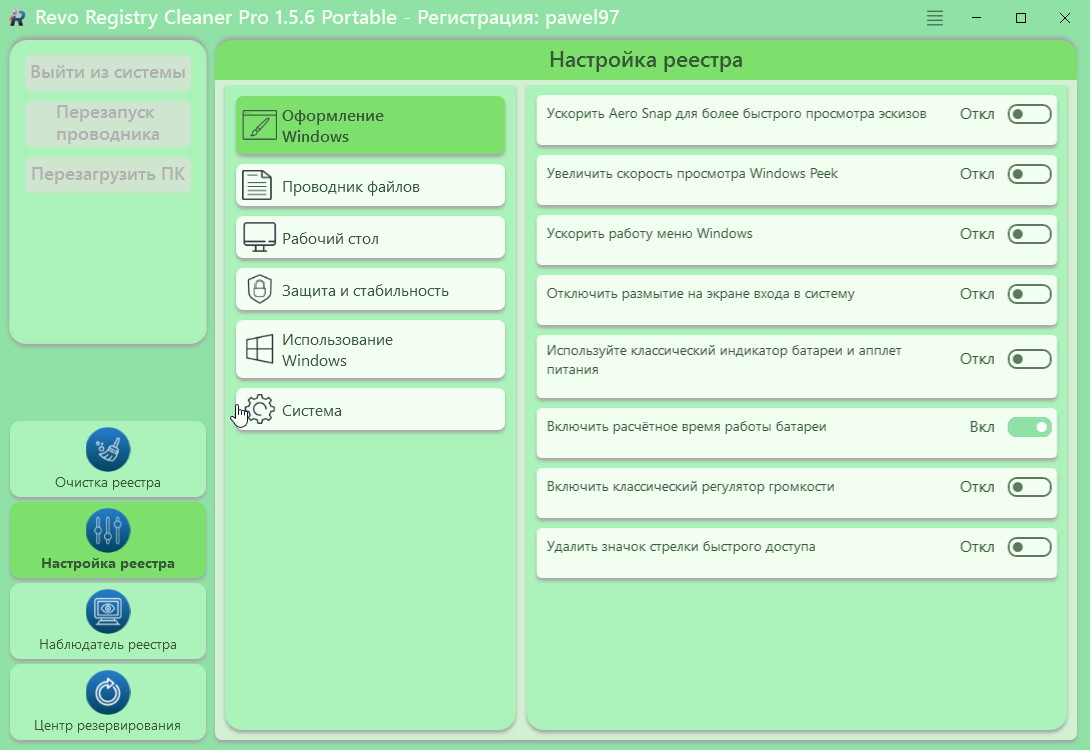Maximize the Revo Registry Cleaner window

(1020, 18)
